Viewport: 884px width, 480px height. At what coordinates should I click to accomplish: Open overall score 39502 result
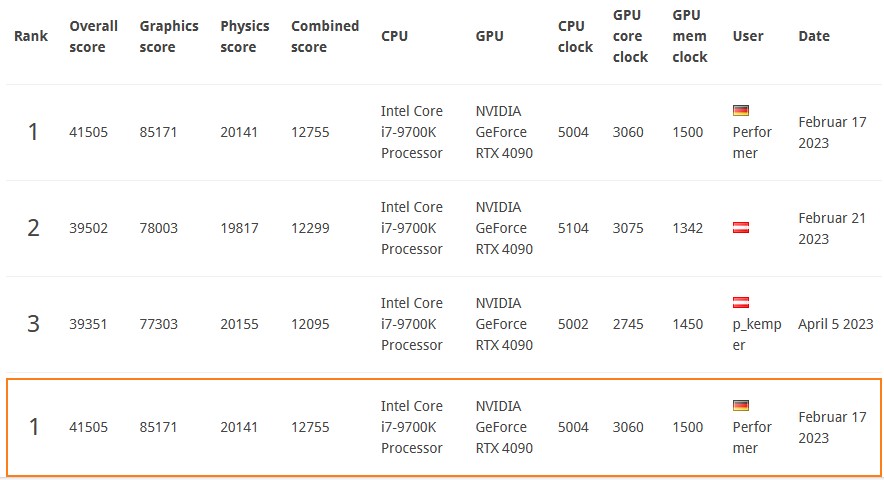(89, 228)
